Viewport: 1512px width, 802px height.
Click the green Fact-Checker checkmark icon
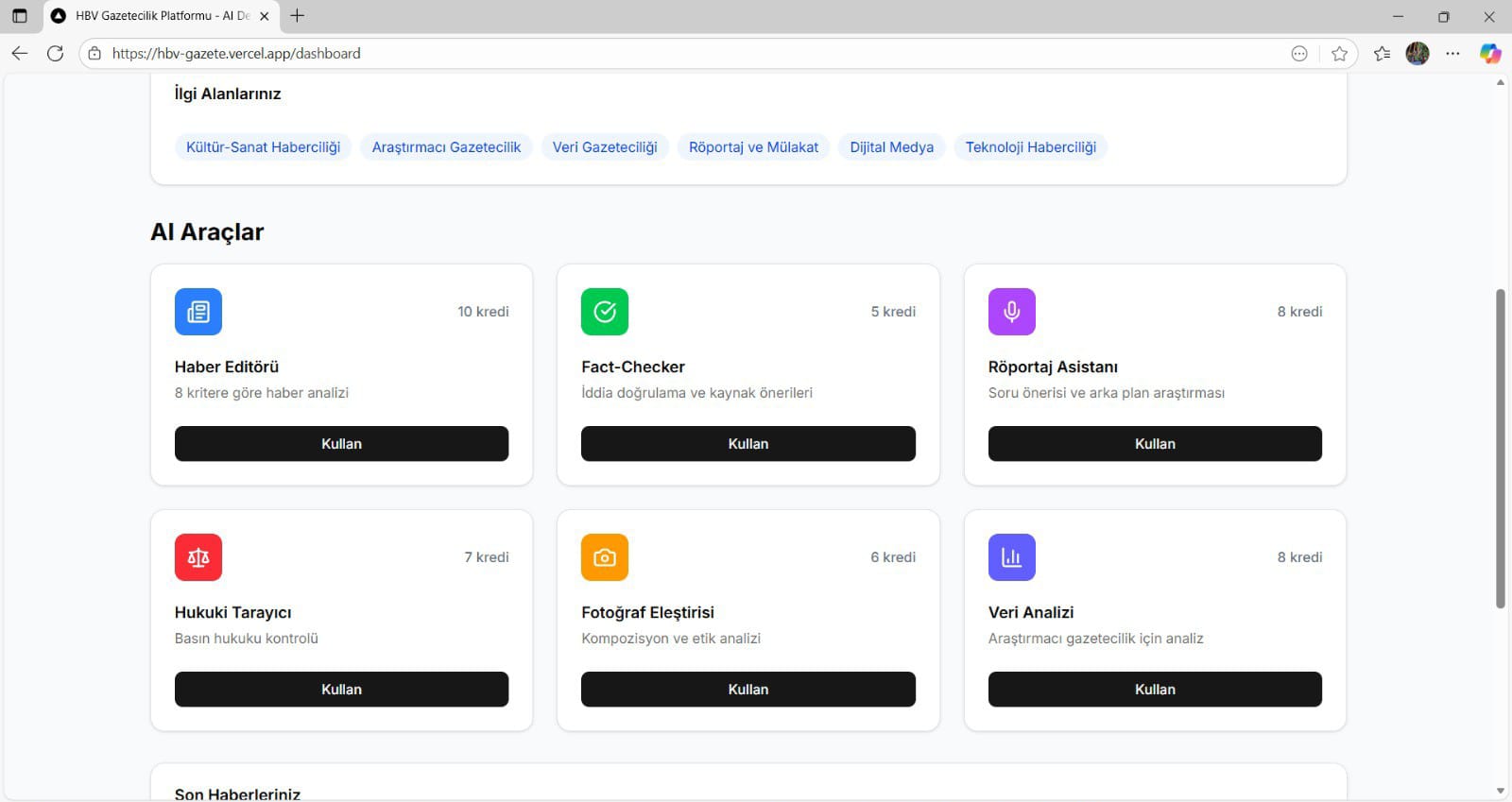(605, 312)
